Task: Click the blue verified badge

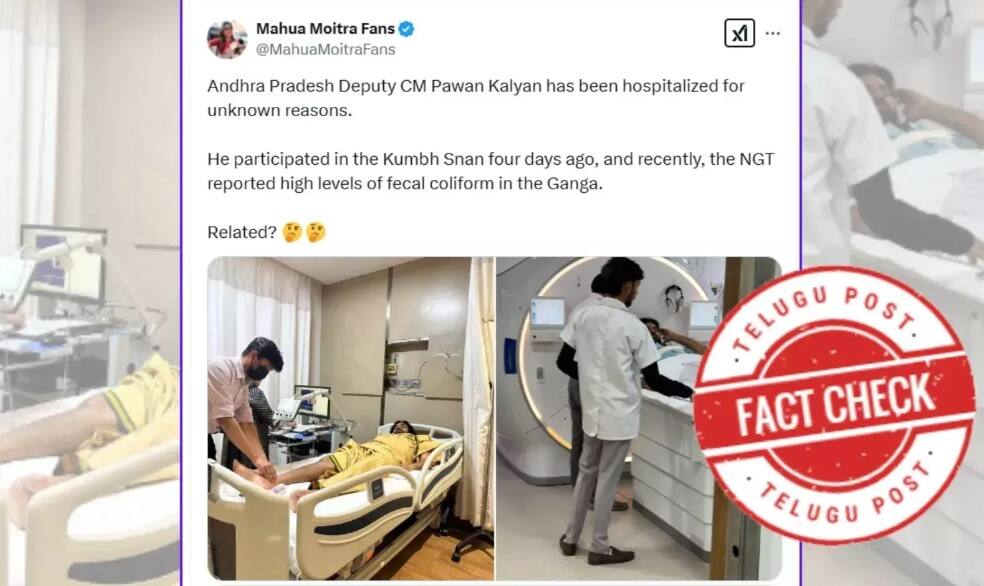Action: point(406,29)
